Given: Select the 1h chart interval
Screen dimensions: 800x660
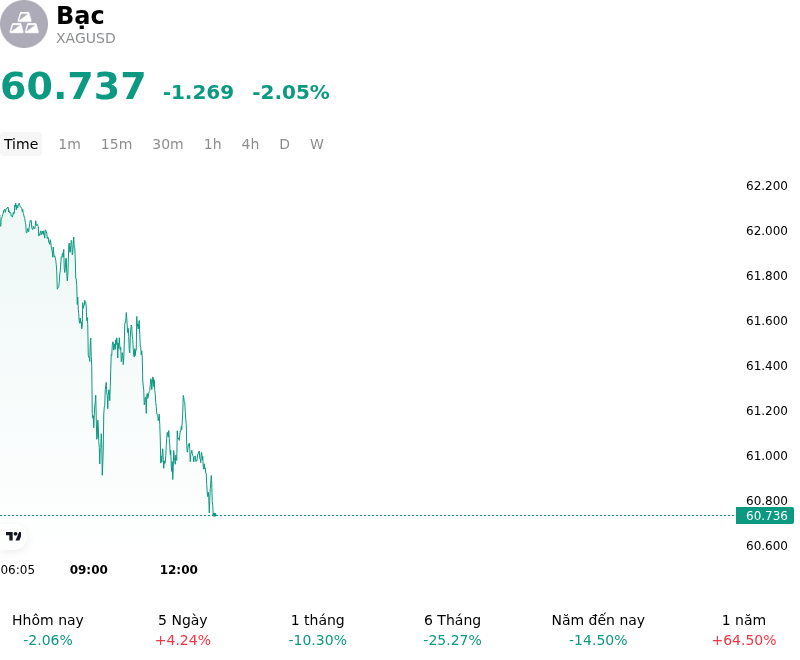Looking at the screenshot, I should click(x=213, y=144).
